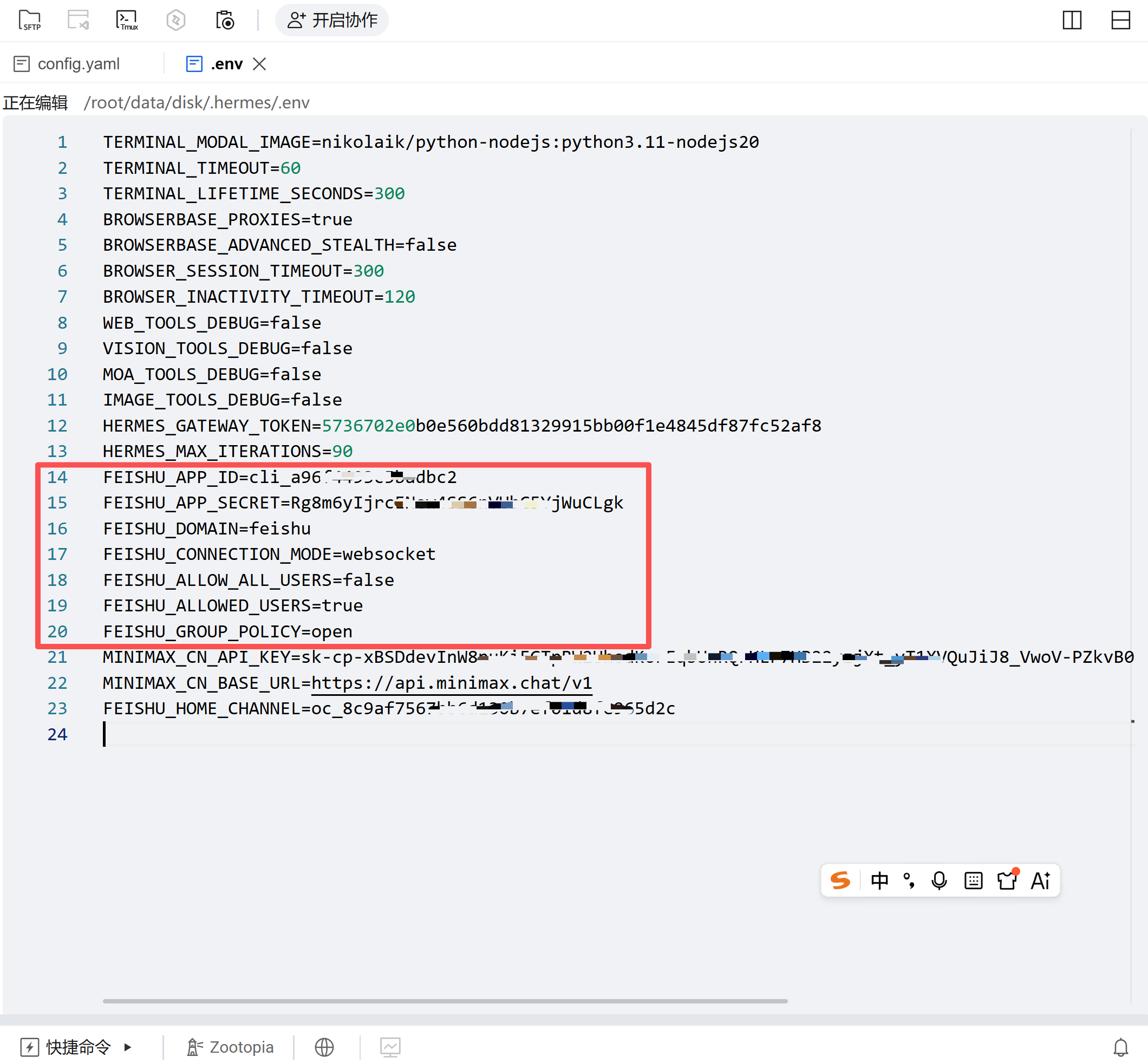This screenshot has height=1063, width=1148.
Task: Click the globe network icon
Action: coord(324,1047)
